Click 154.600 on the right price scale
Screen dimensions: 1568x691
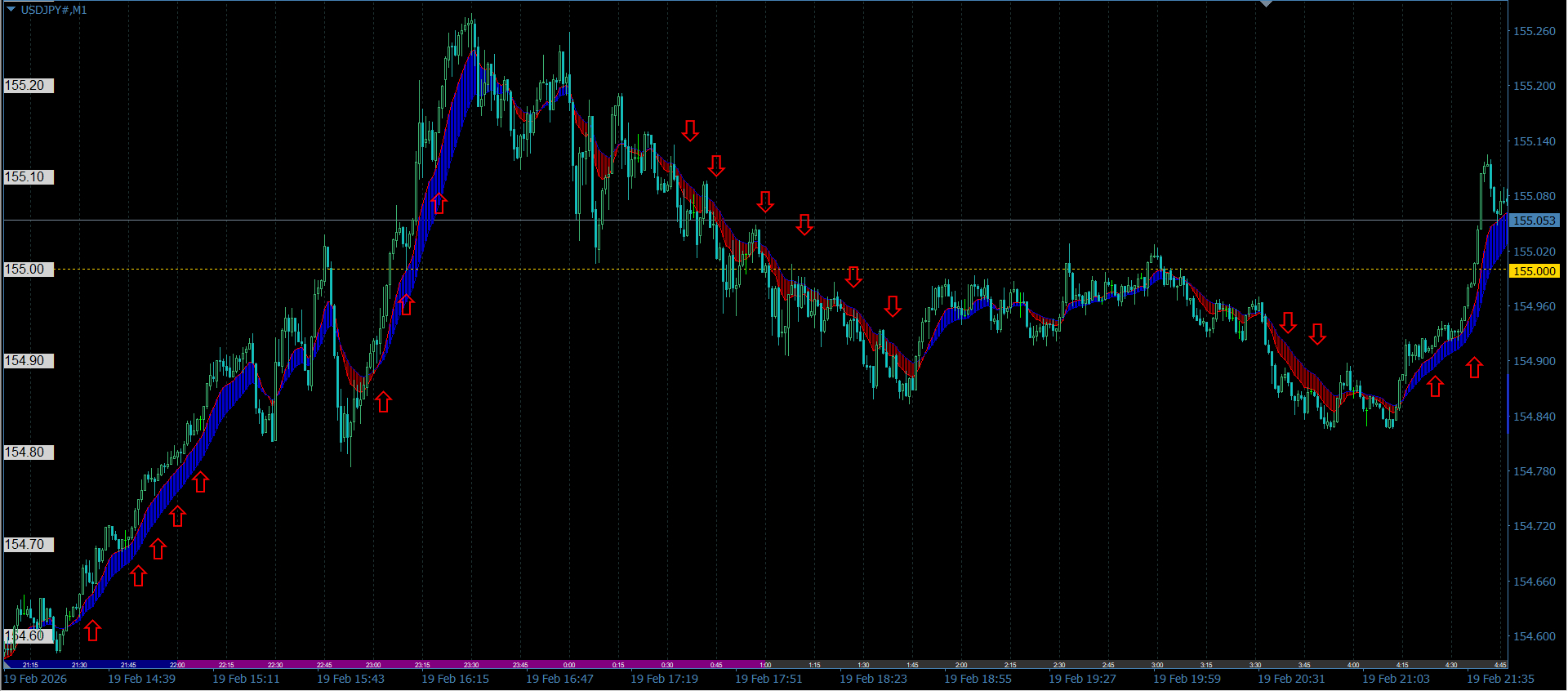click(1535, 636)
